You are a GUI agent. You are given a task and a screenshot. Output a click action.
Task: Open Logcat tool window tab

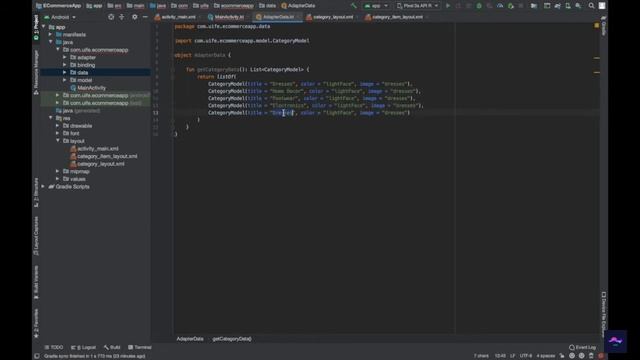pos(84,347)
